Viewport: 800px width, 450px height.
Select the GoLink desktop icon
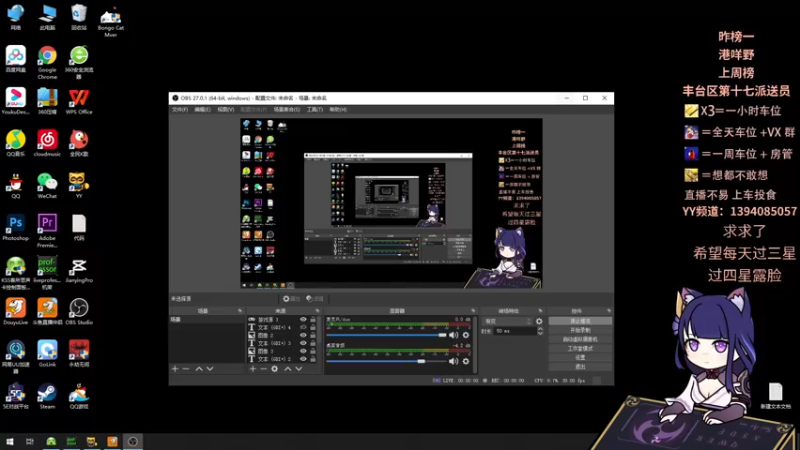[47, 354]
